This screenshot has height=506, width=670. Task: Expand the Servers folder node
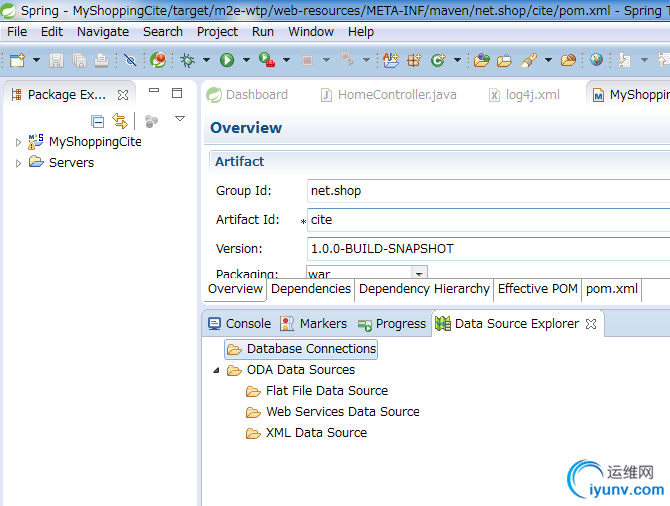18,163
